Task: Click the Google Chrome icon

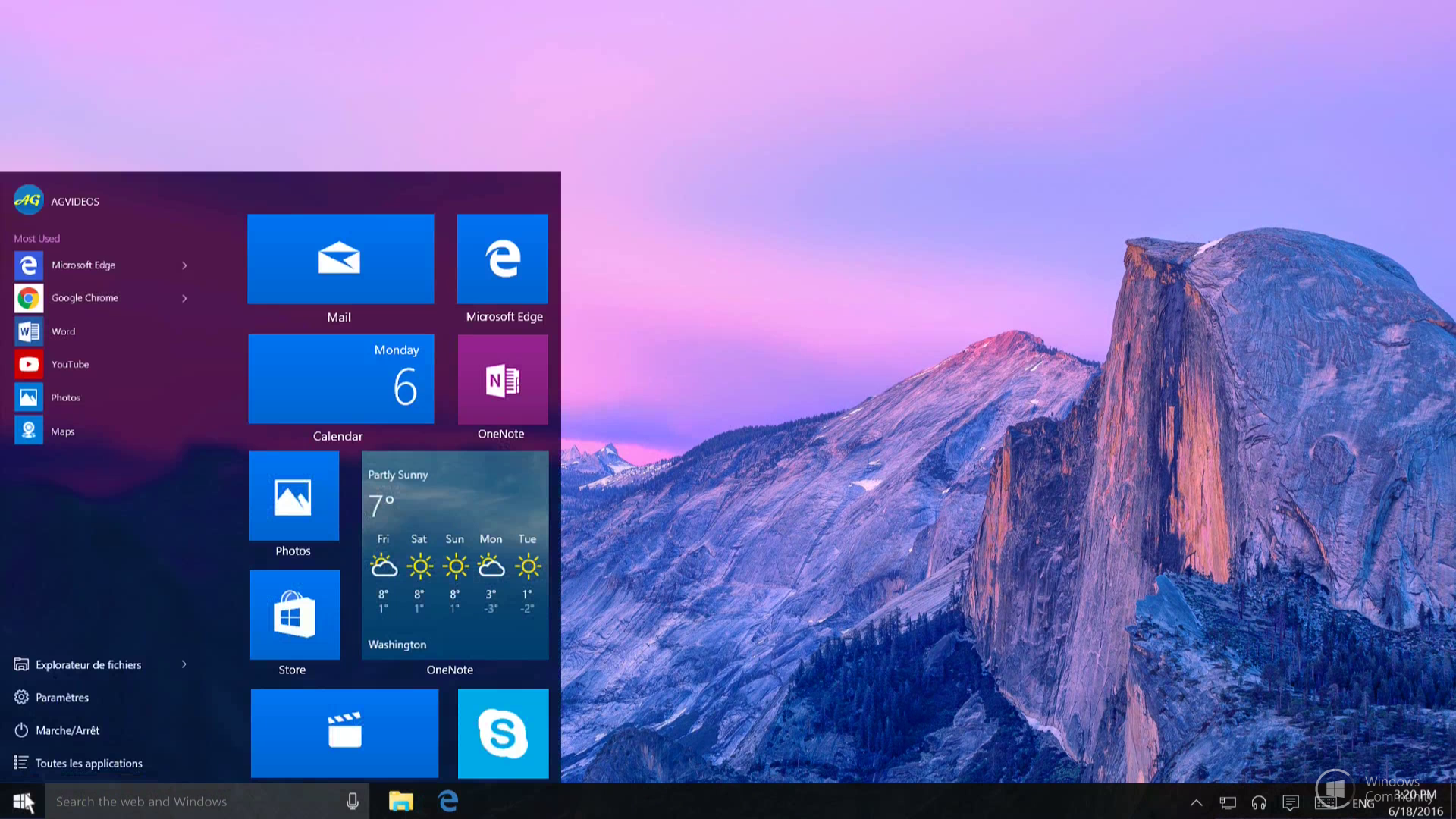Action: point(27,298)
